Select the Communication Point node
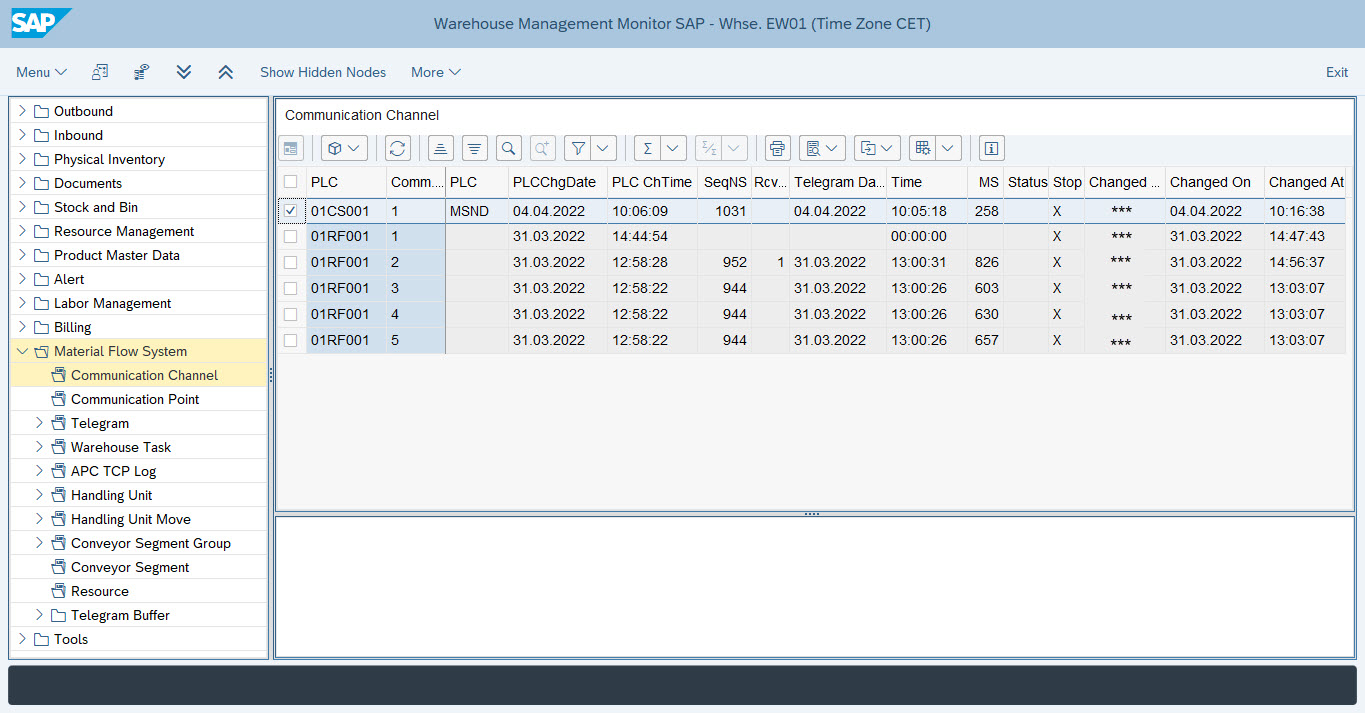Viewport: 1365px width, 713px height. (135, 399)
